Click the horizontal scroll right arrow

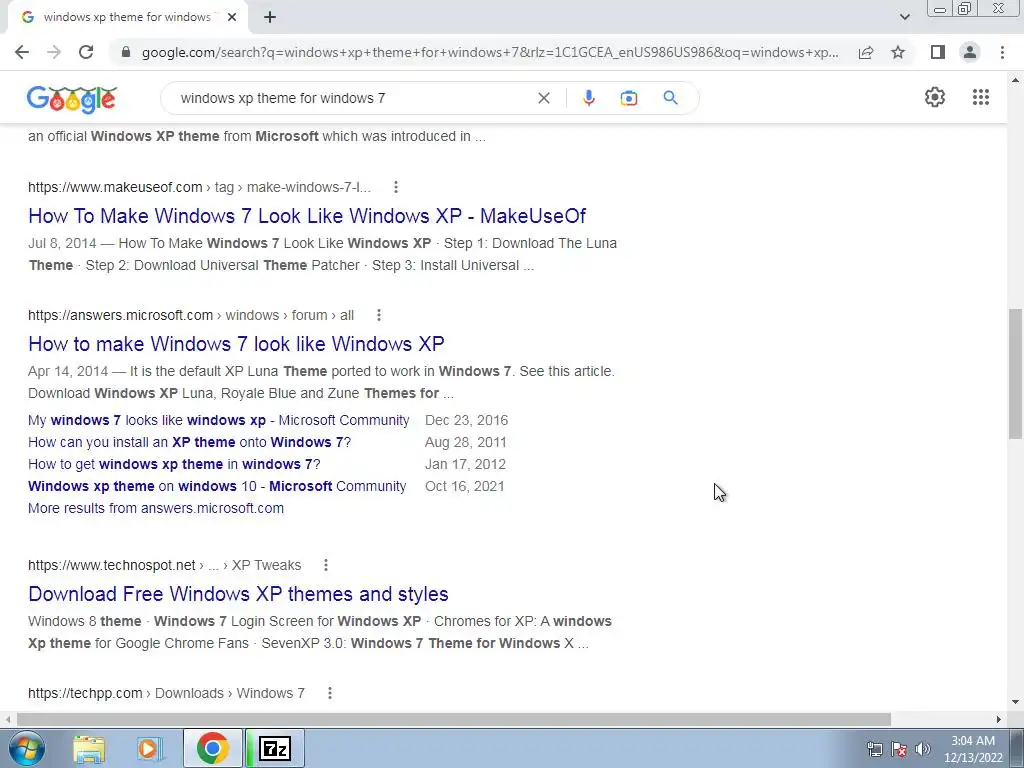(x=999, y=719)
